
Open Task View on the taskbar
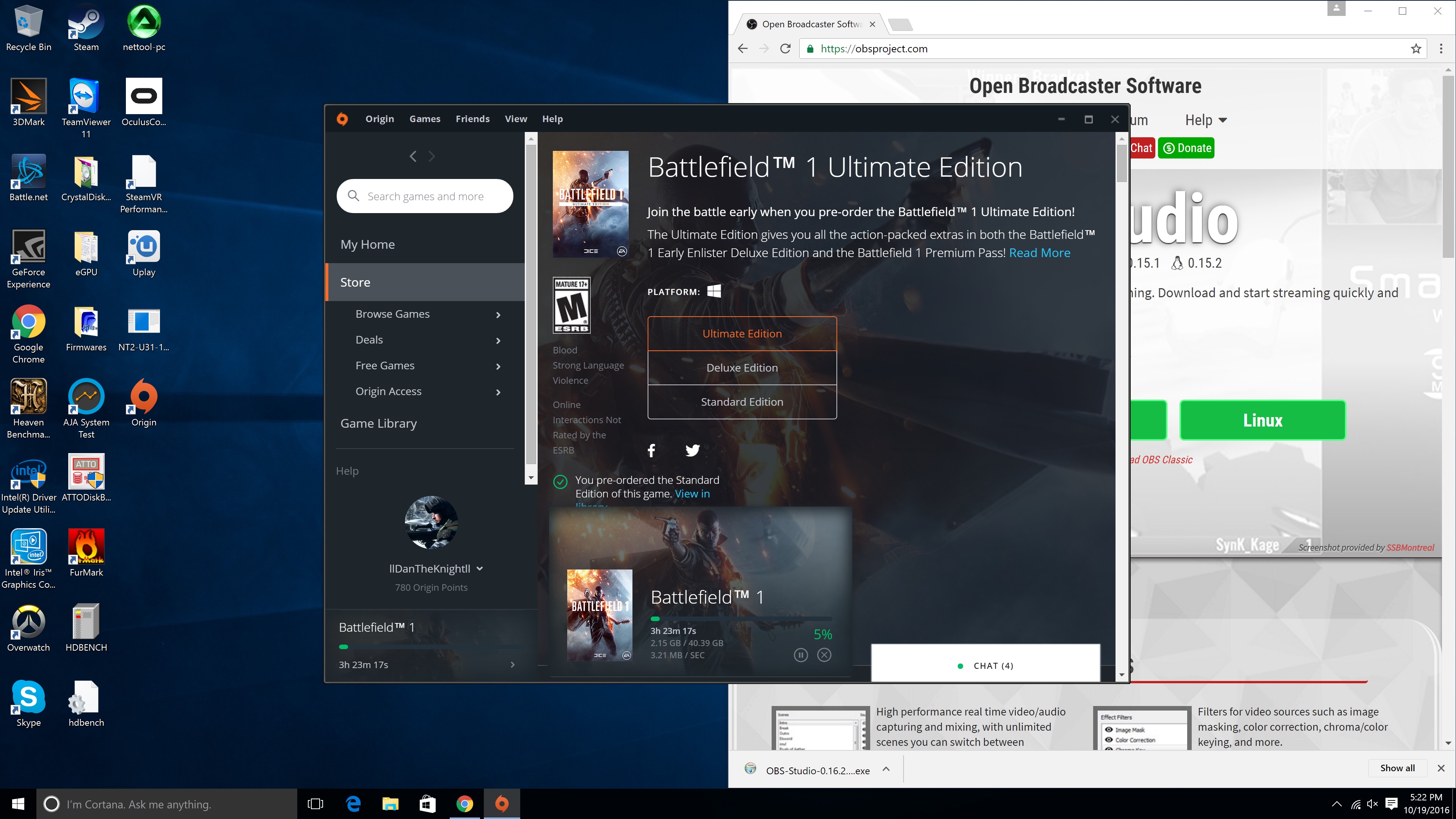(315, 804)
